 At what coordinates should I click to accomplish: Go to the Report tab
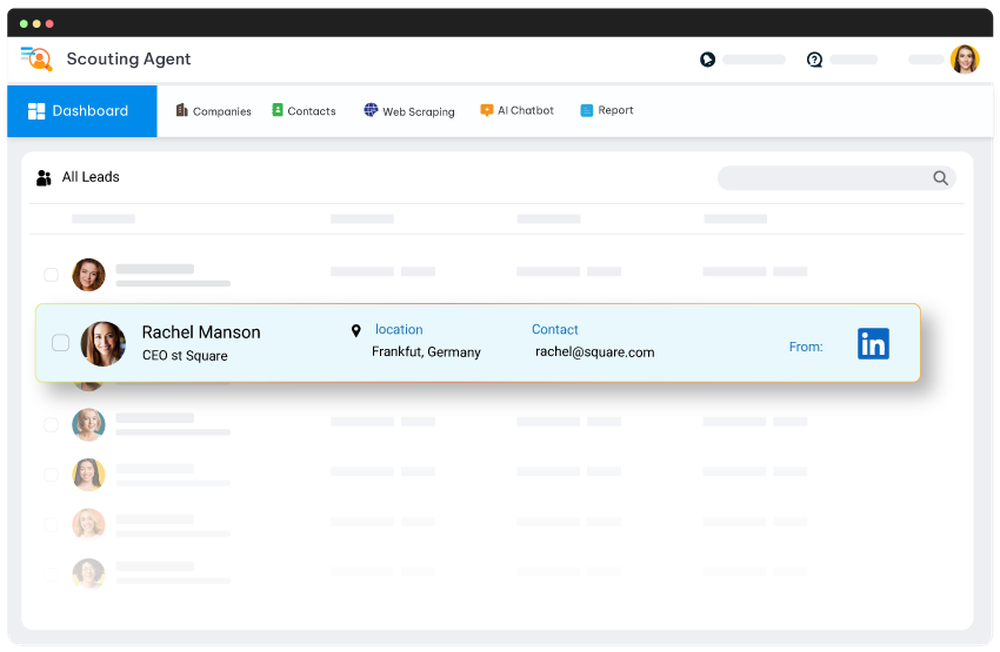click(607, 110)
